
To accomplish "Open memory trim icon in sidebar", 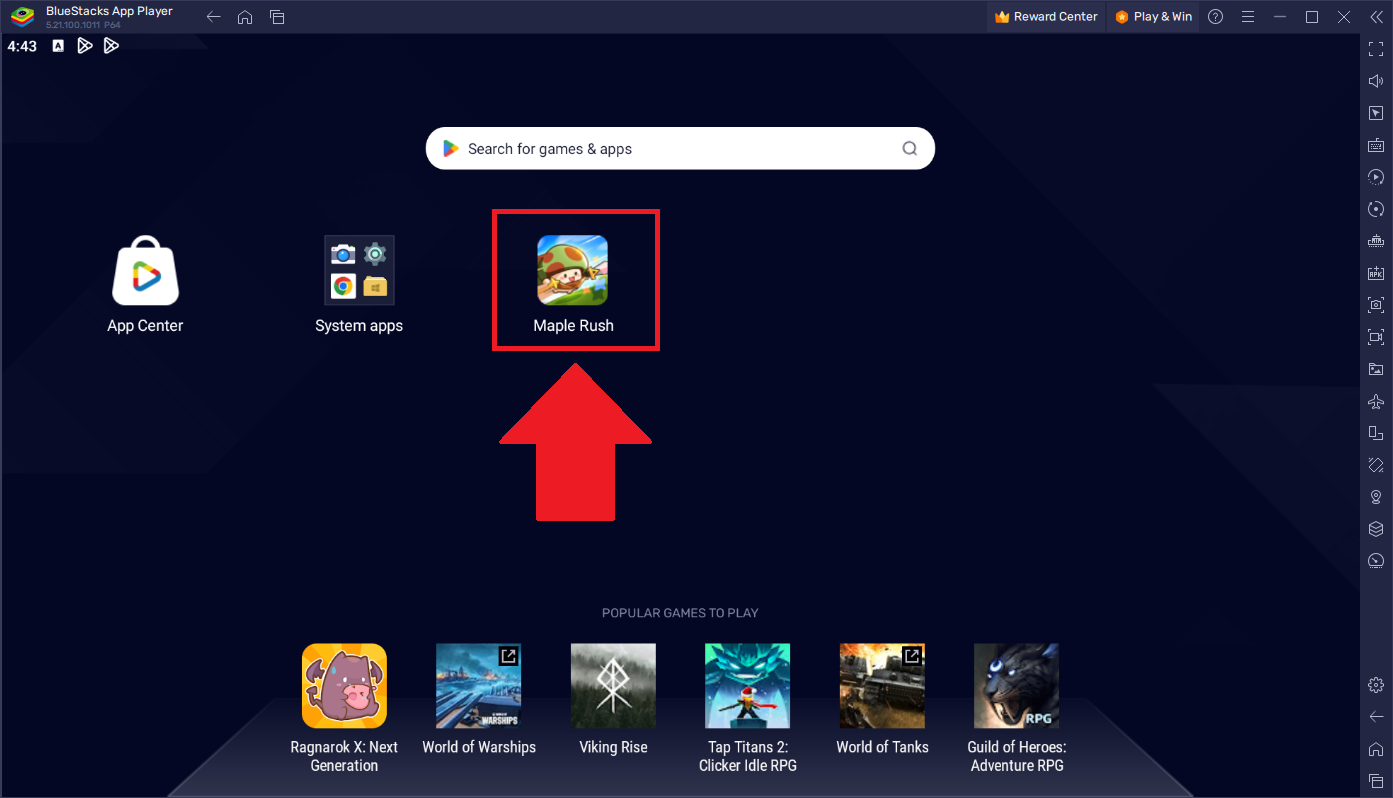I will (x=1376, y=241).
